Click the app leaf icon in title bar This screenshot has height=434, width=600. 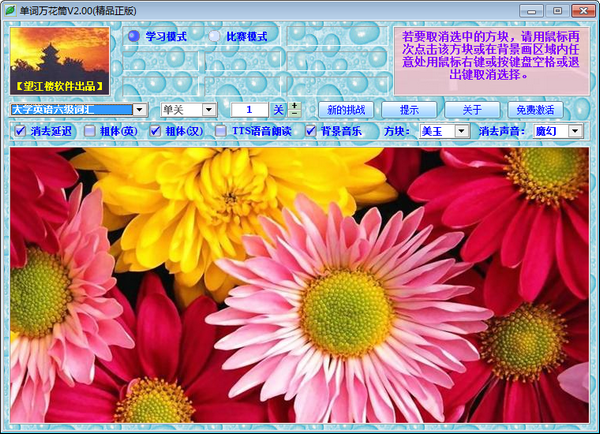10,9
